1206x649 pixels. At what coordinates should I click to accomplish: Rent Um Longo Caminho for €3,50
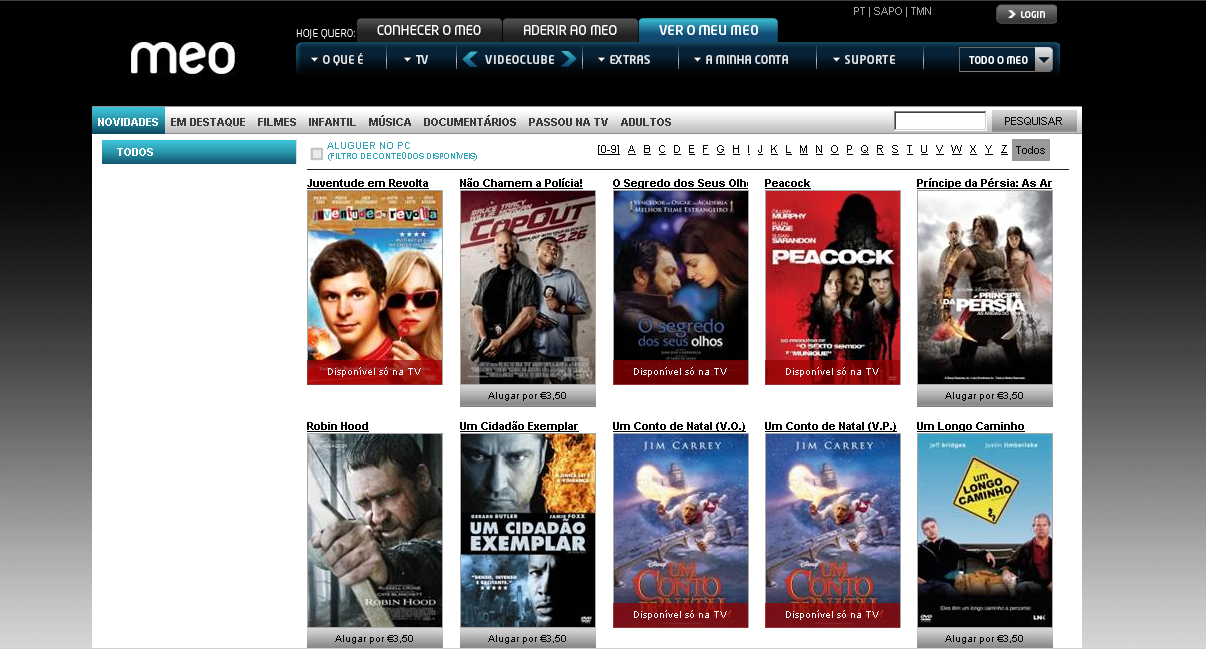coord(985,638)
